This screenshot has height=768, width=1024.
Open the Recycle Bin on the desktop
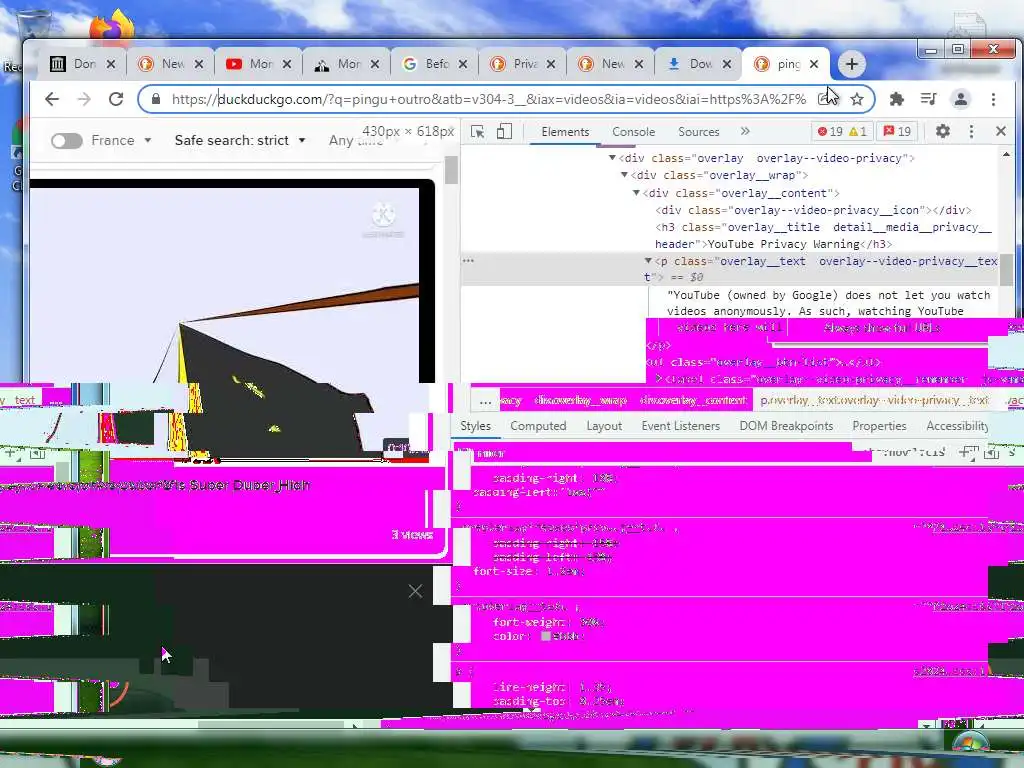[34, 26]
